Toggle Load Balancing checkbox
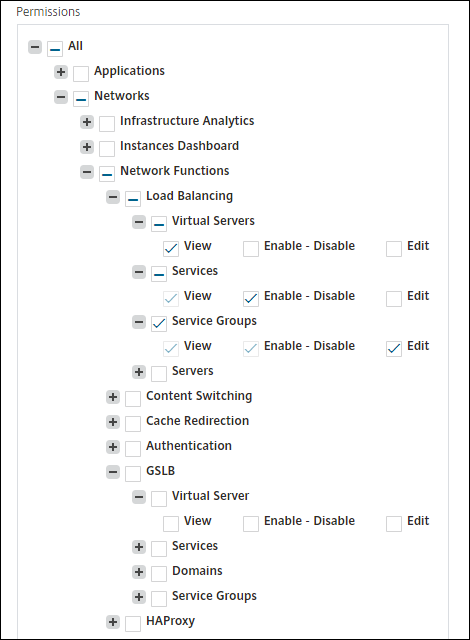 tap(133, 199)
